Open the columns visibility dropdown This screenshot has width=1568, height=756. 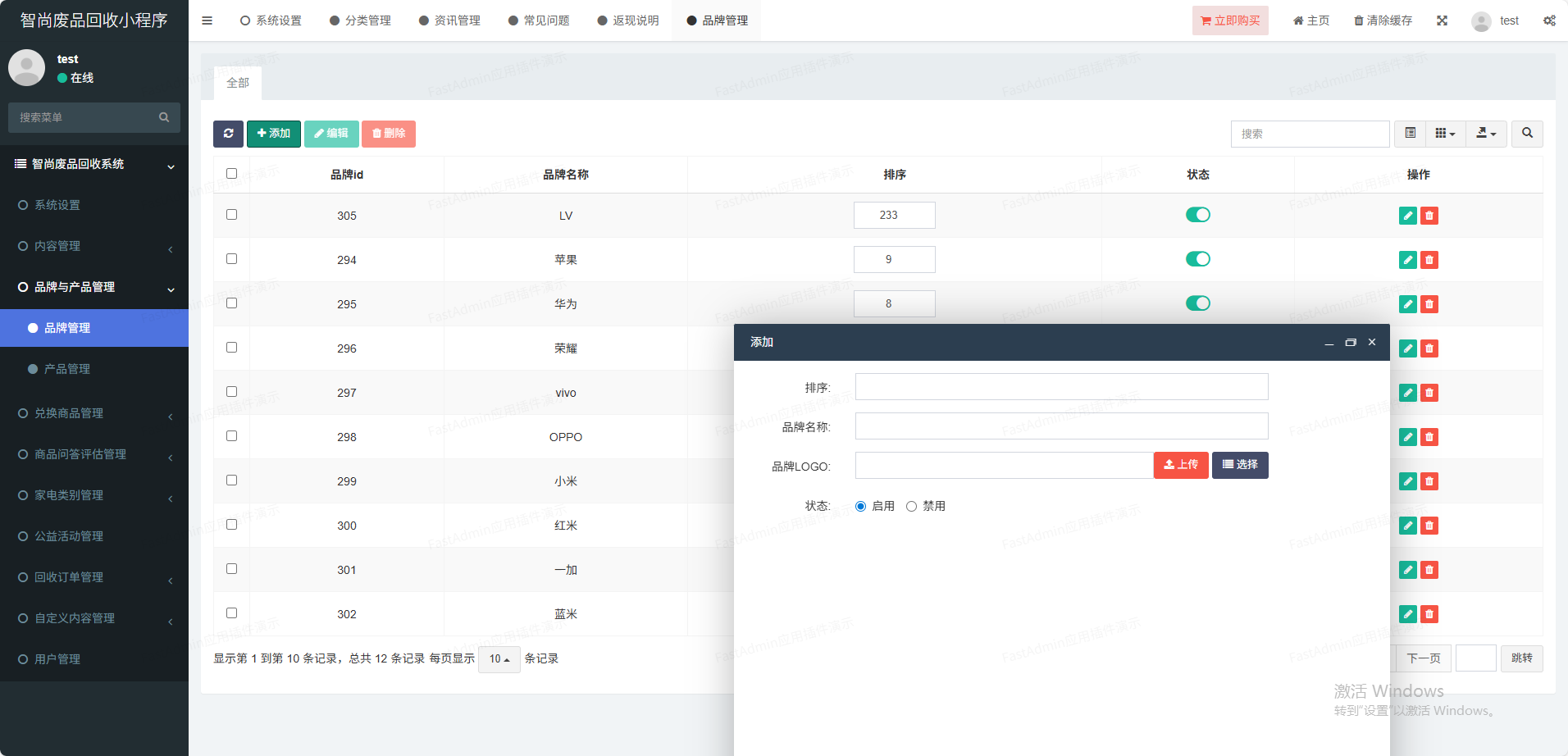(x=1445, y=134)
